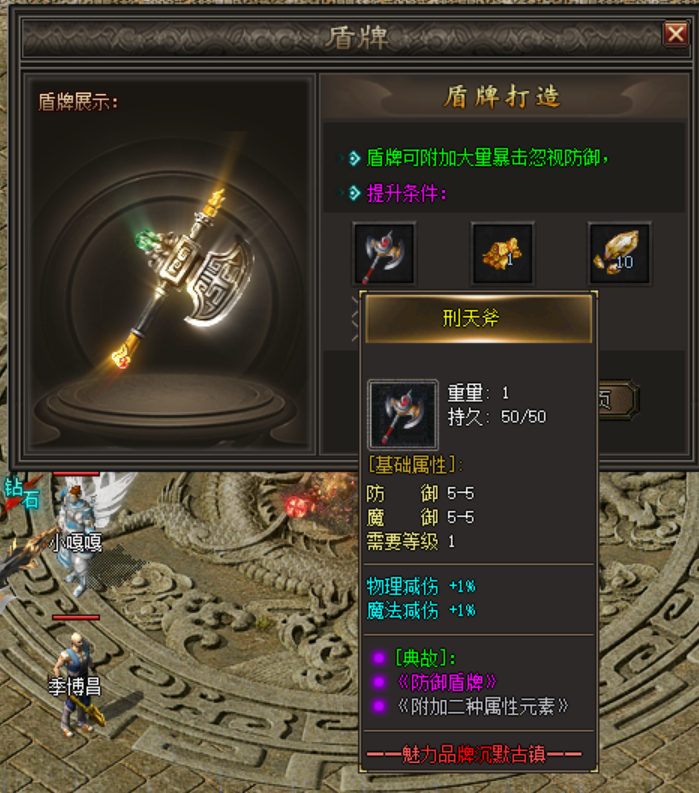Click the 《防御盾牌》 magenta text

[447, 682]
